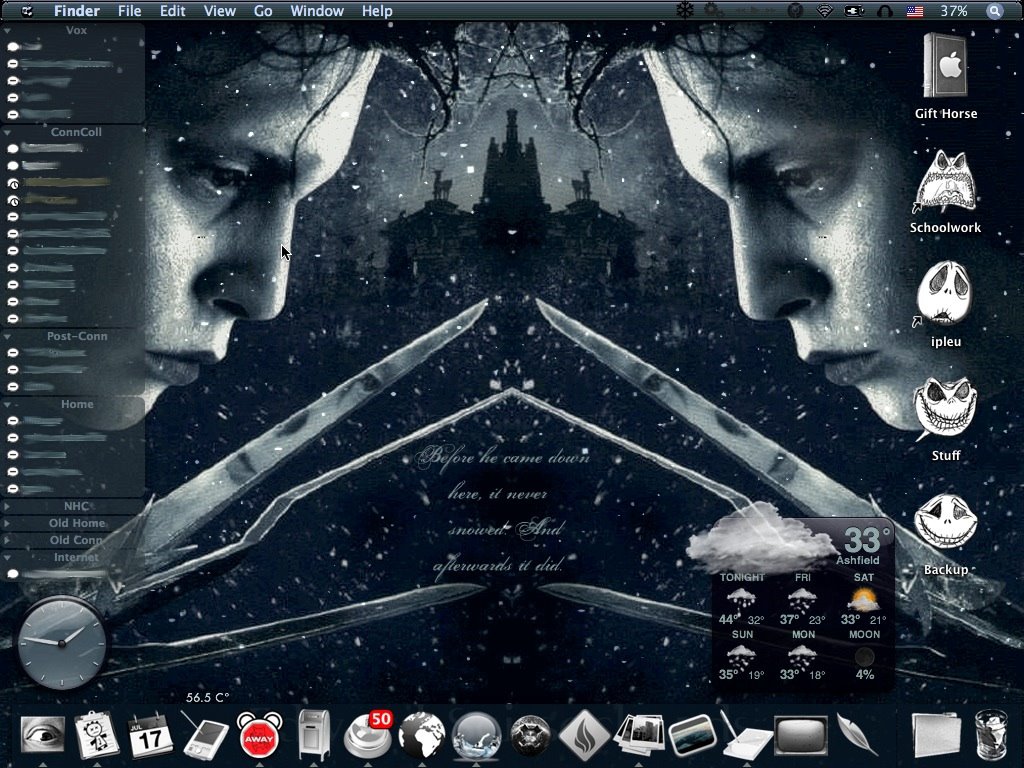Open the Wi-Fi status menu
1024x768 pixels.
click(825, 10)
